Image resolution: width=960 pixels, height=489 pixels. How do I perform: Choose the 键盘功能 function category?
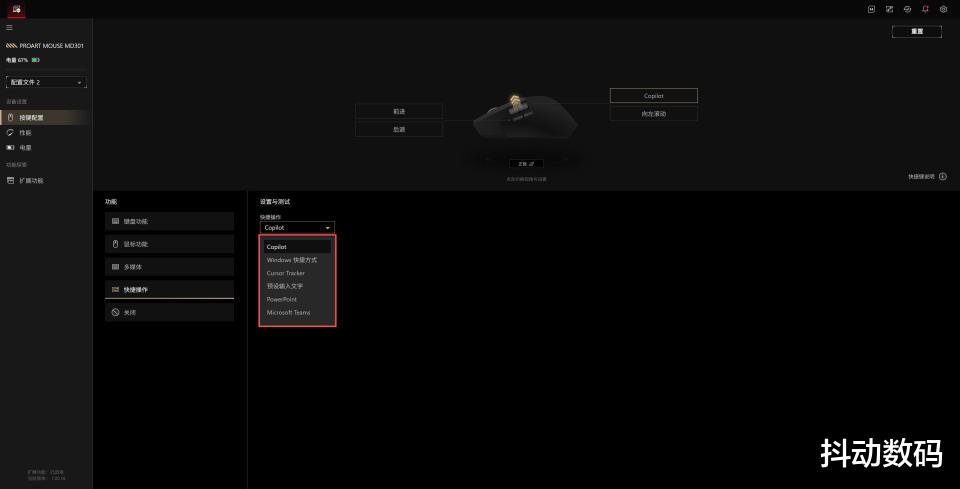pyautogui.click(x=169, y=222)
